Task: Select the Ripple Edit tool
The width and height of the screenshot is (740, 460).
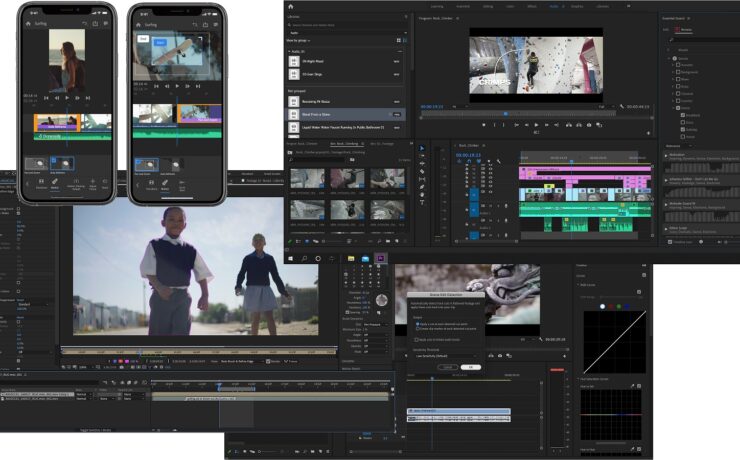Action: point(422,164)
